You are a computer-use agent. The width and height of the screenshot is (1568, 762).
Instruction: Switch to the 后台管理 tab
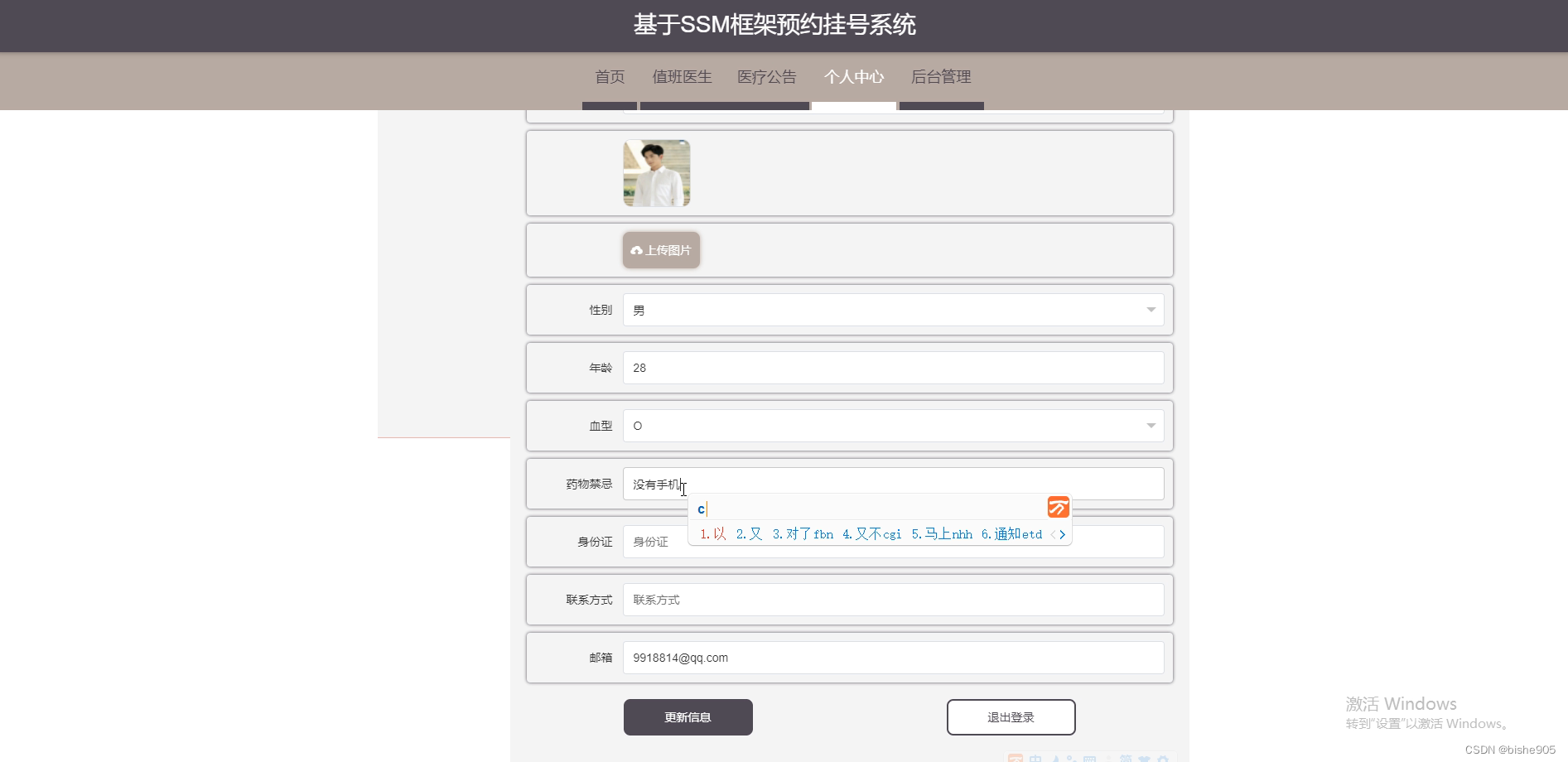[x=940, y=76]
